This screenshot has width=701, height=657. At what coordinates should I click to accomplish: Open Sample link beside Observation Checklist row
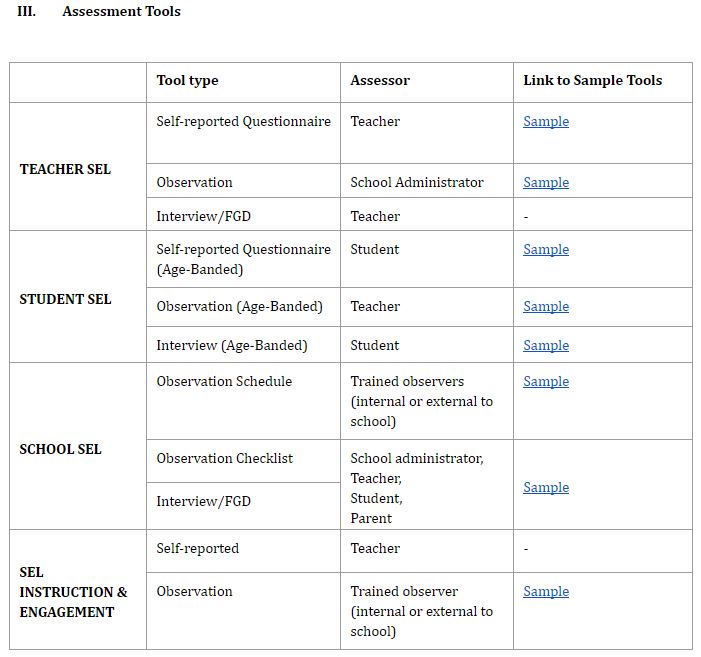546,488
